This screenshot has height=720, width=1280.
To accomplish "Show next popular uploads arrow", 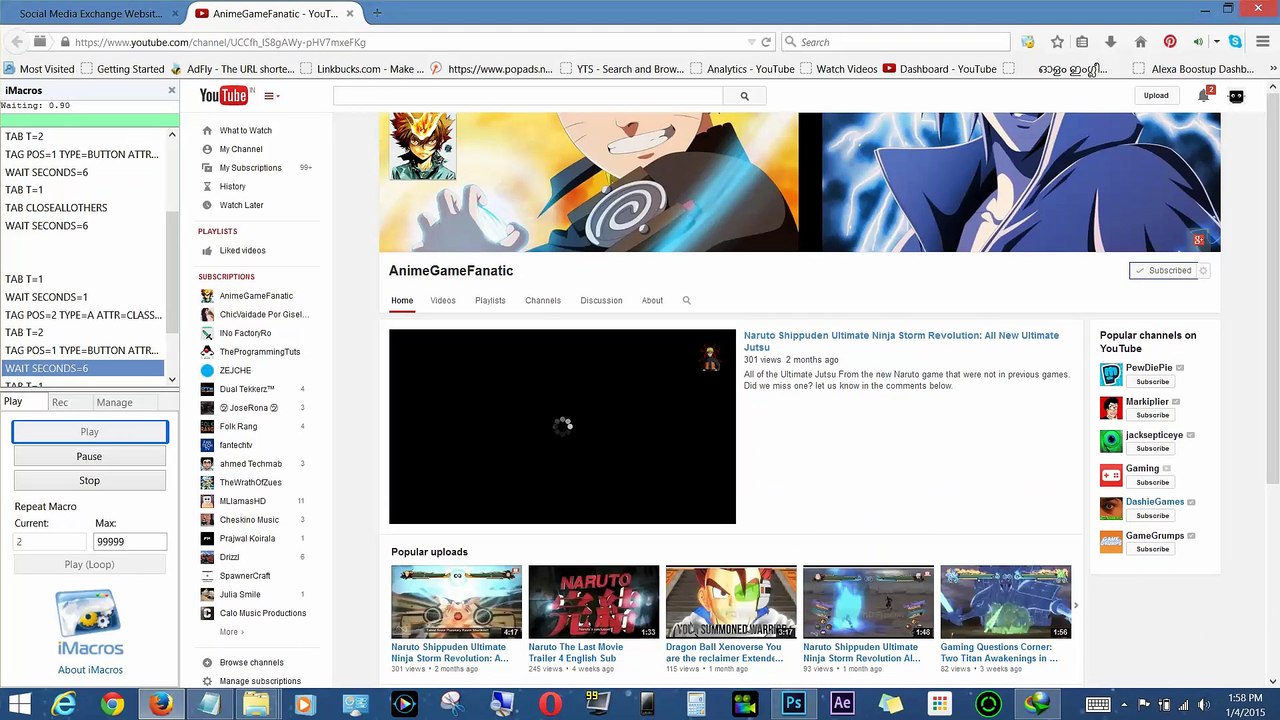I will [1076, 605].
